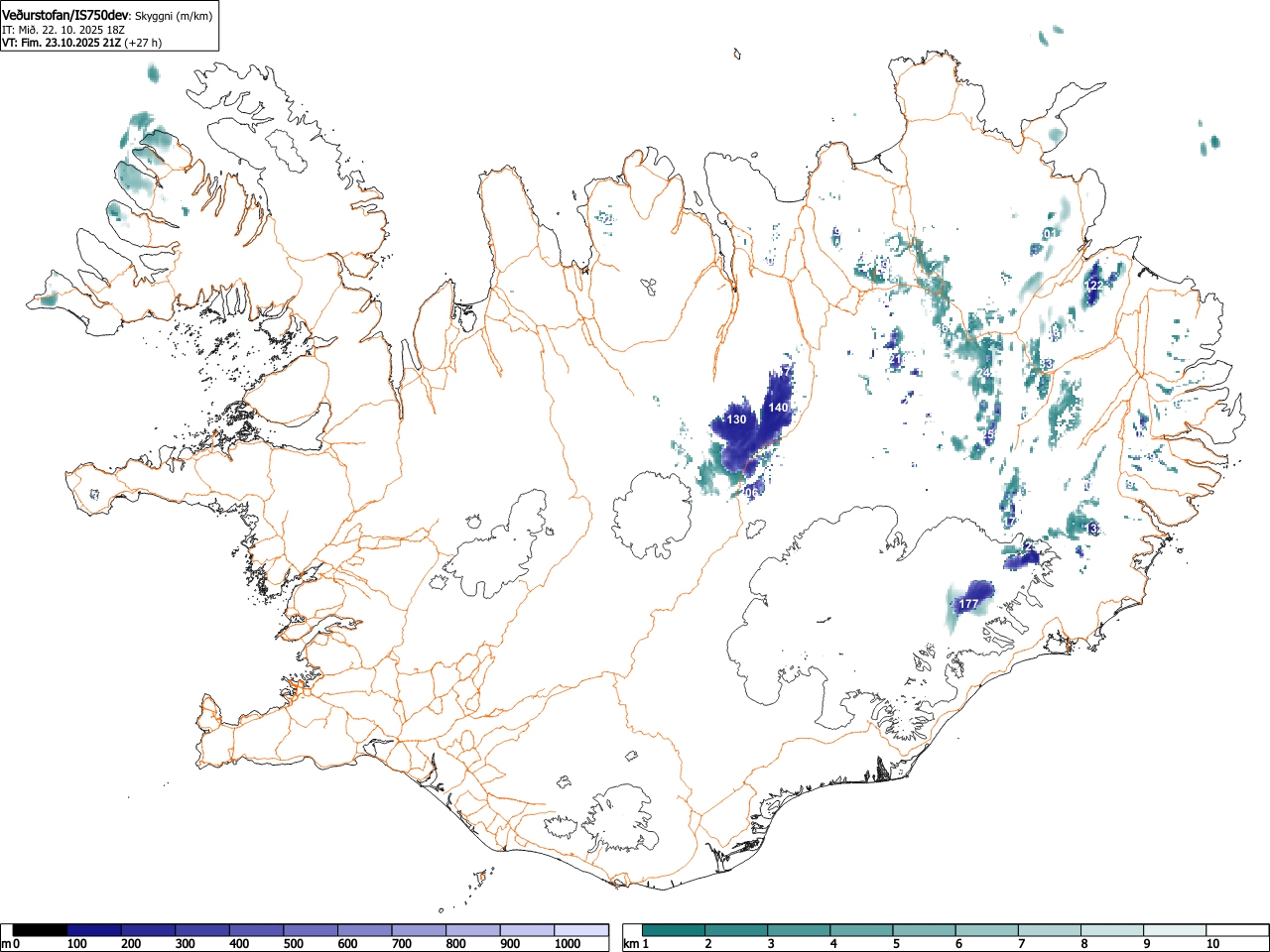Pick the 4–5 km legend swatch
Viewport: 1270px width, 952px height.
pos(862,930)
